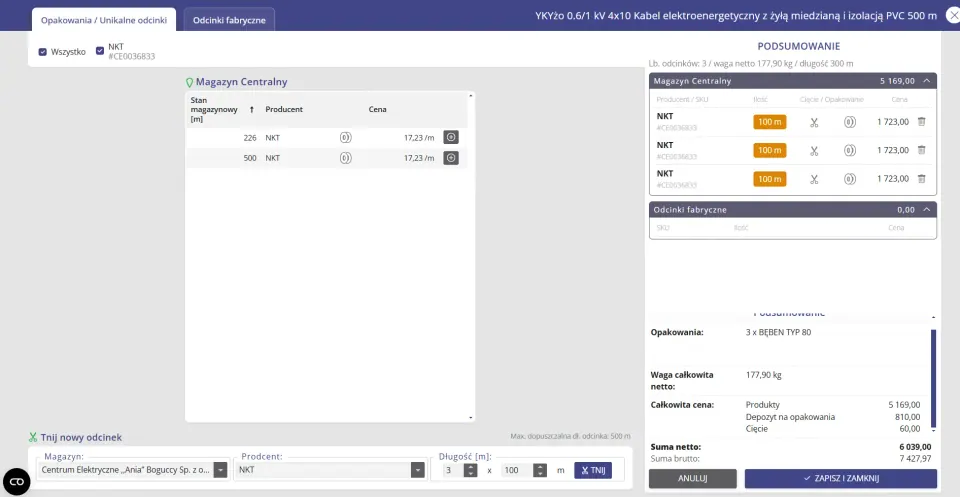Click the 17,23 /m price in 500 row
The image size is (960, 497).
click(x=419, y=158)
